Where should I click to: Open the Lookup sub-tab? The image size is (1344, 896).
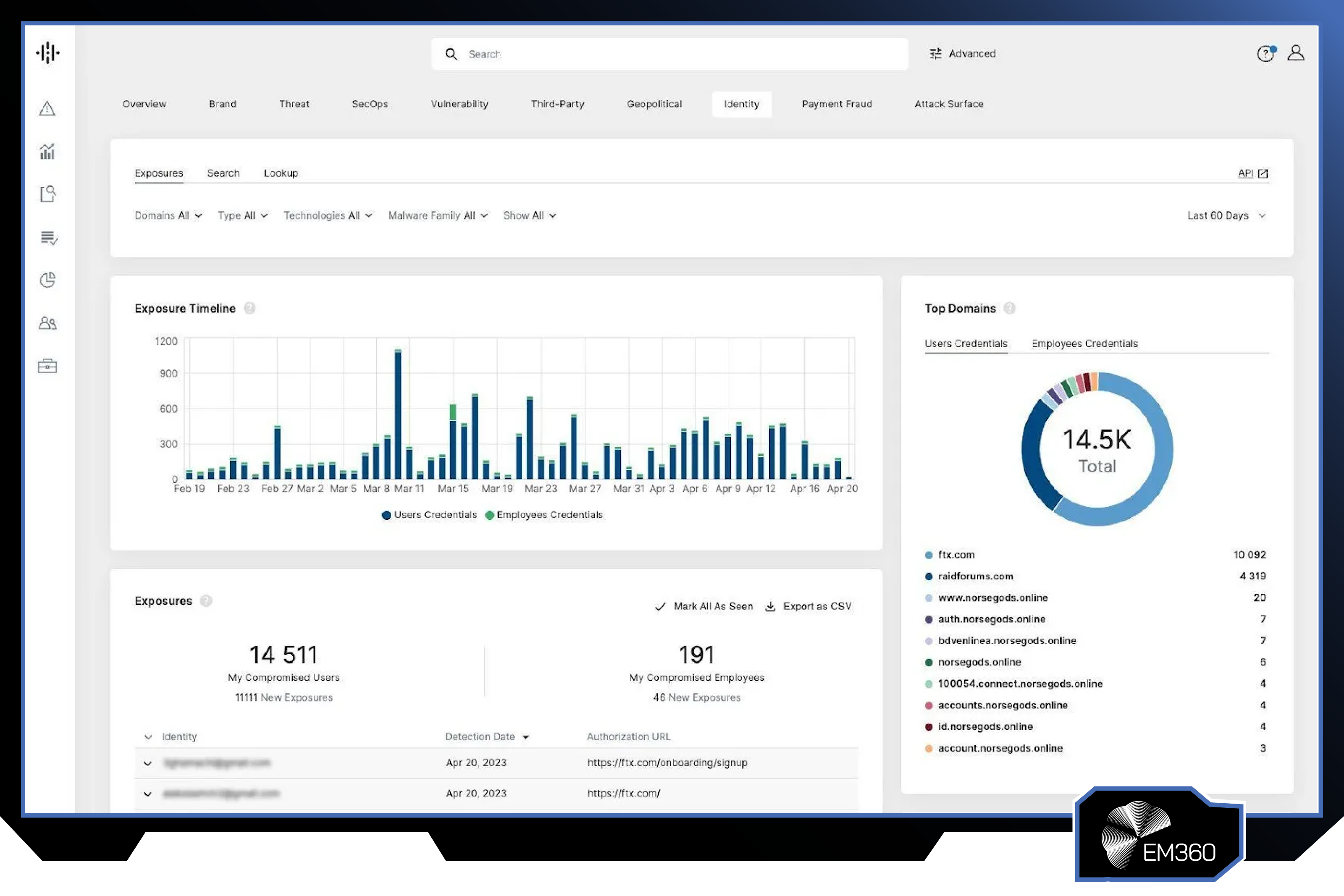[x=281, y=173]
